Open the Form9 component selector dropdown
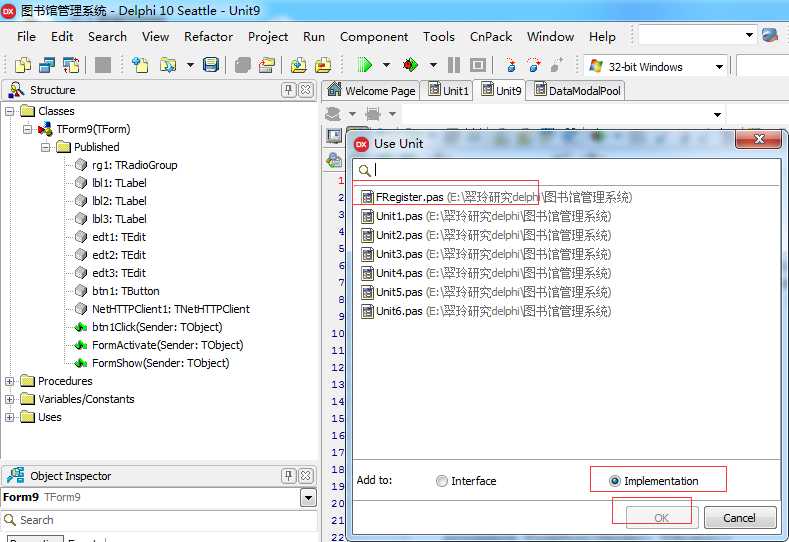Viewport: 789px width, 542px height. click(x=308, y=498)
